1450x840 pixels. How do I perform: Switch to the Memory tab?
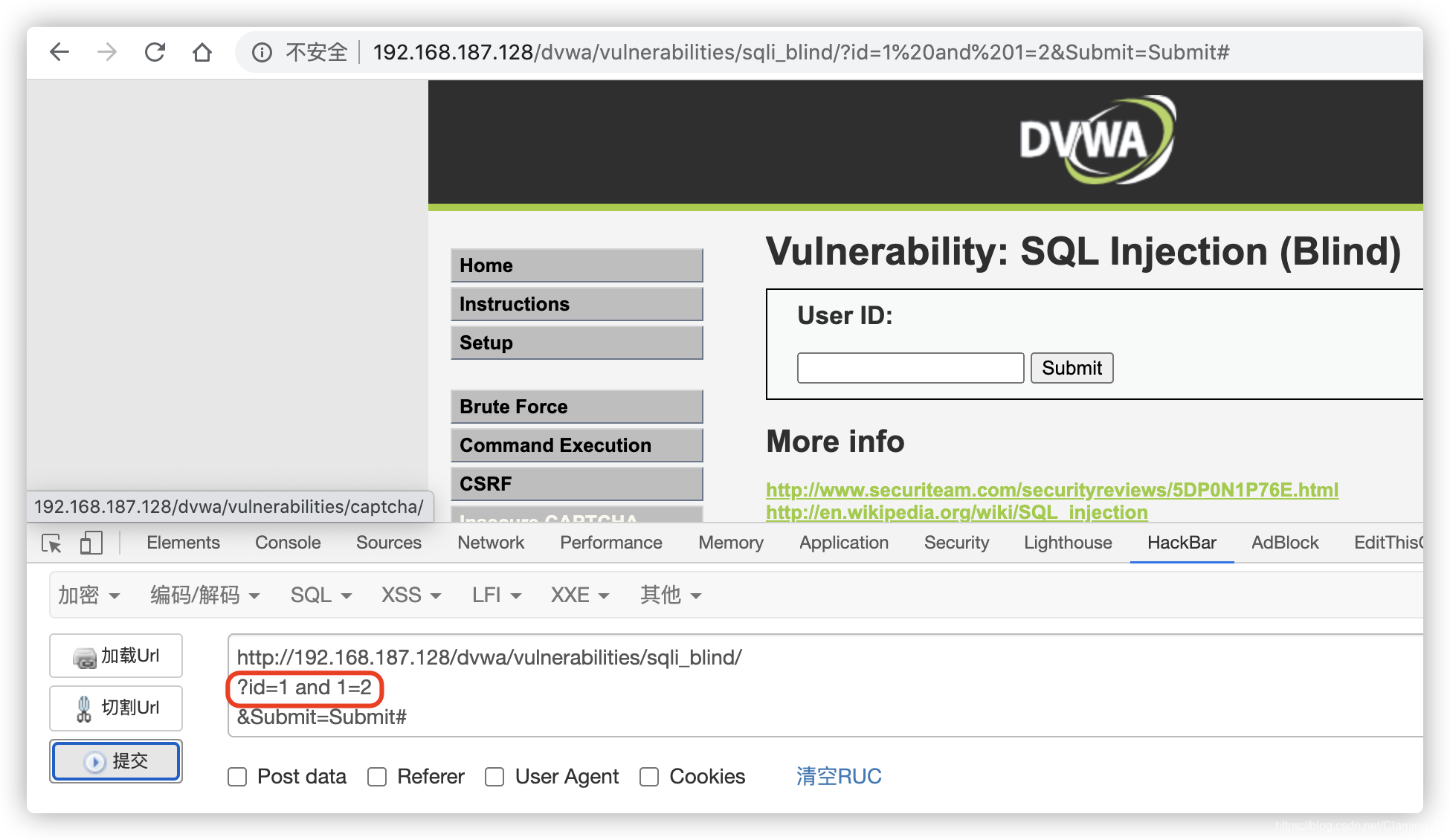pyautogui.click(x=731, y=543)
